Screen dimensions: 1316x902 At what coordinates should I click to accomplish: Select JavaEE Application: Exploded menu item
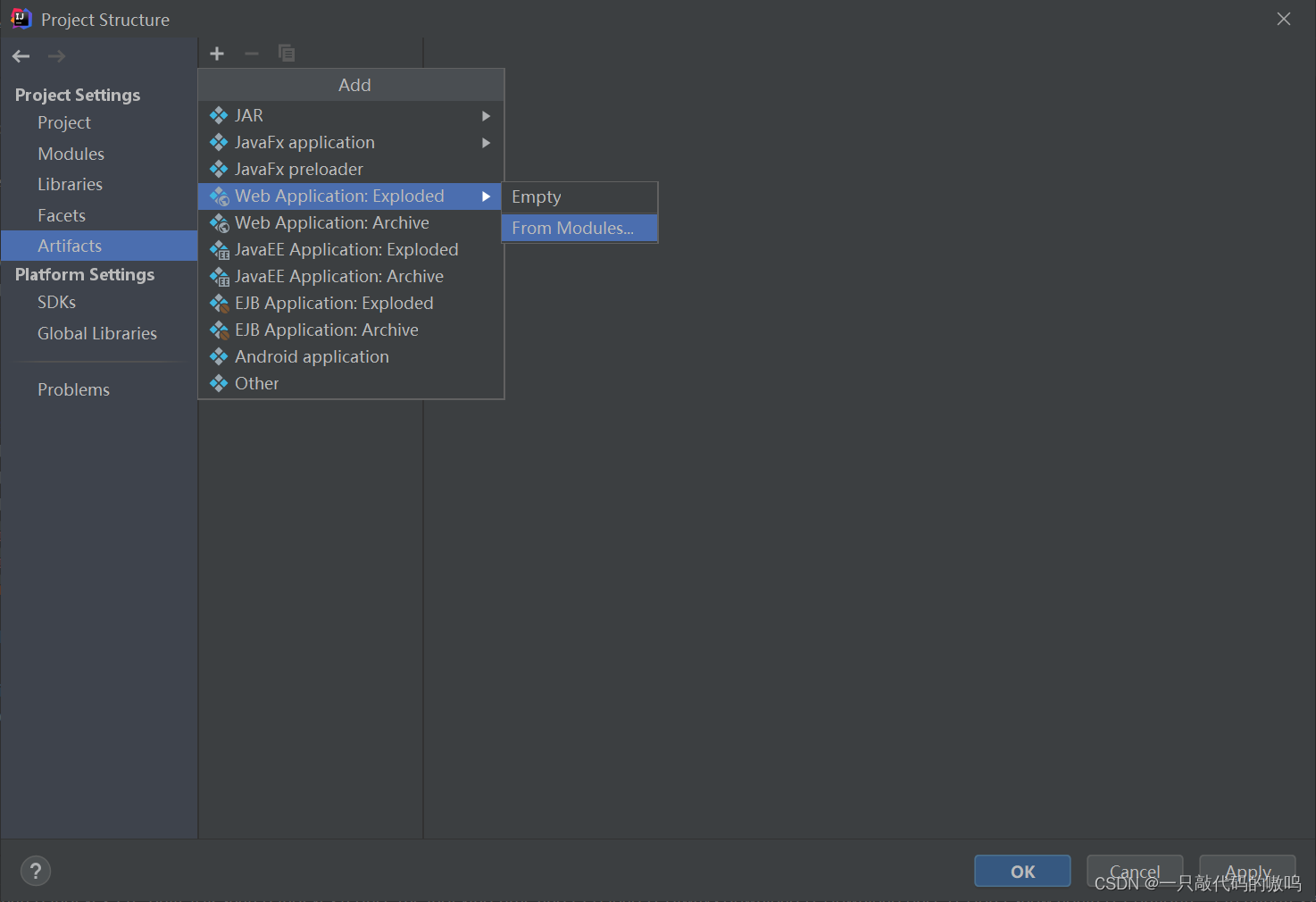(x=351, y=249)
